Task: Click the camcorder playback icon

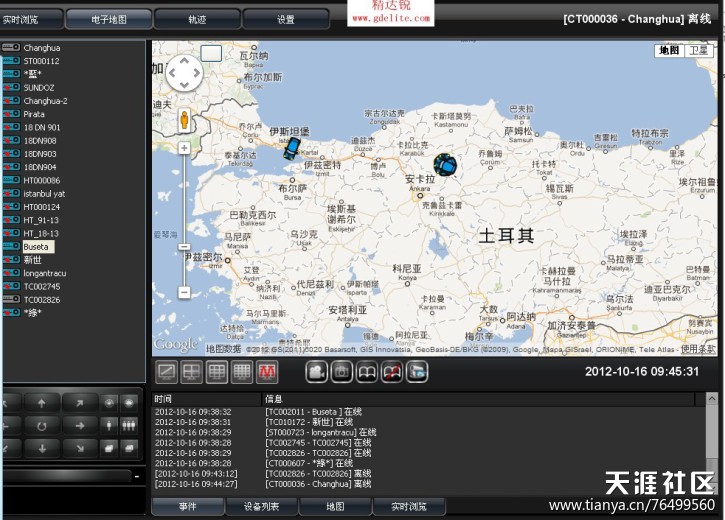Action: [417, 372]
